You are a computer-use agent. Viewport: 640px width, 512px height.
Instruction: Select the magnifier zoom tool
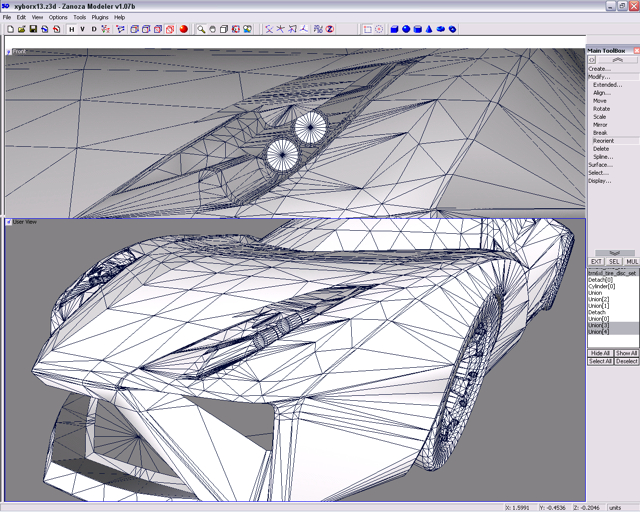pyautogui.click(x=201, y=29)
